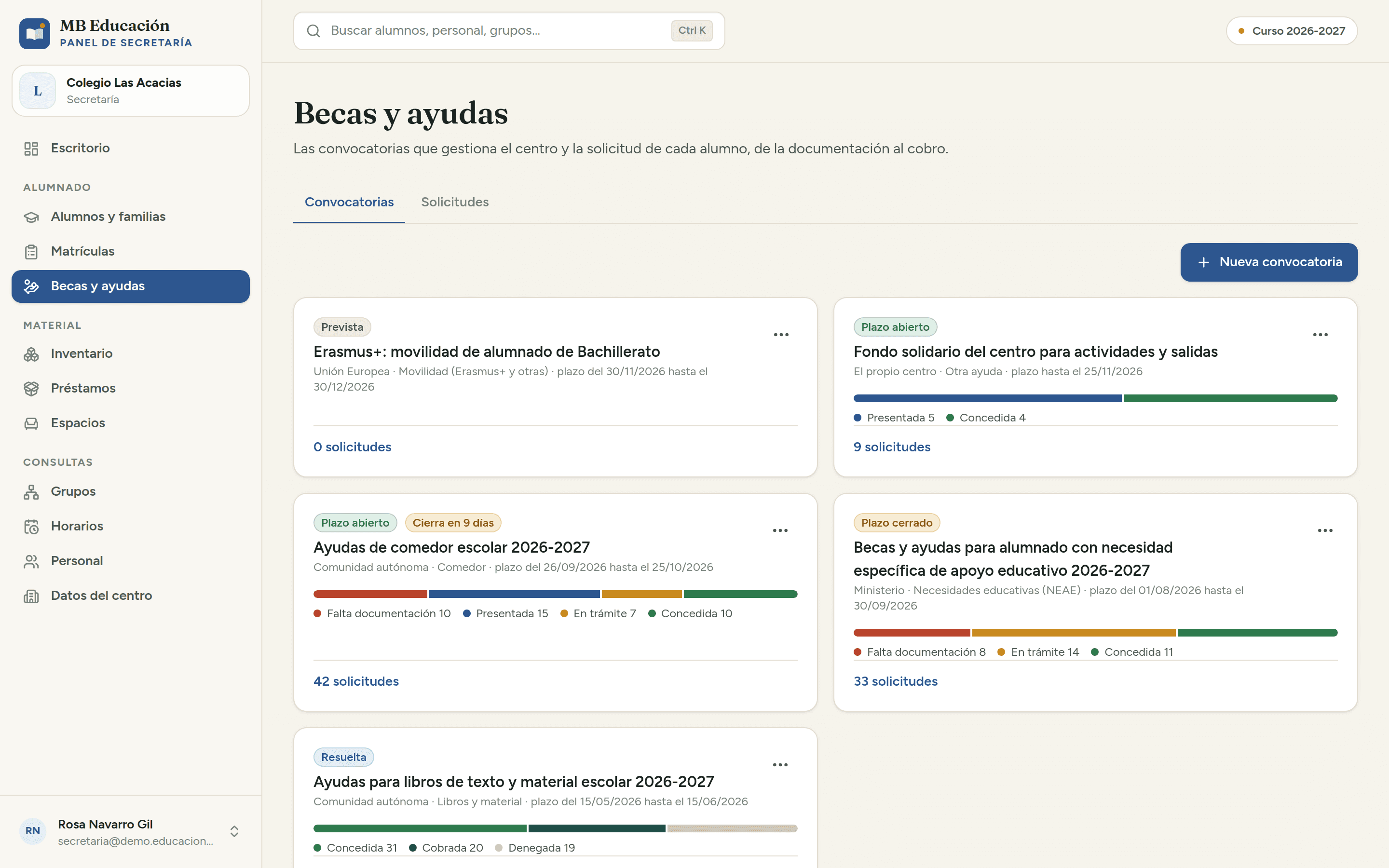Open the options menu on the Ayudas de comedor card
1389x868 pixels.
pos(780,530)
